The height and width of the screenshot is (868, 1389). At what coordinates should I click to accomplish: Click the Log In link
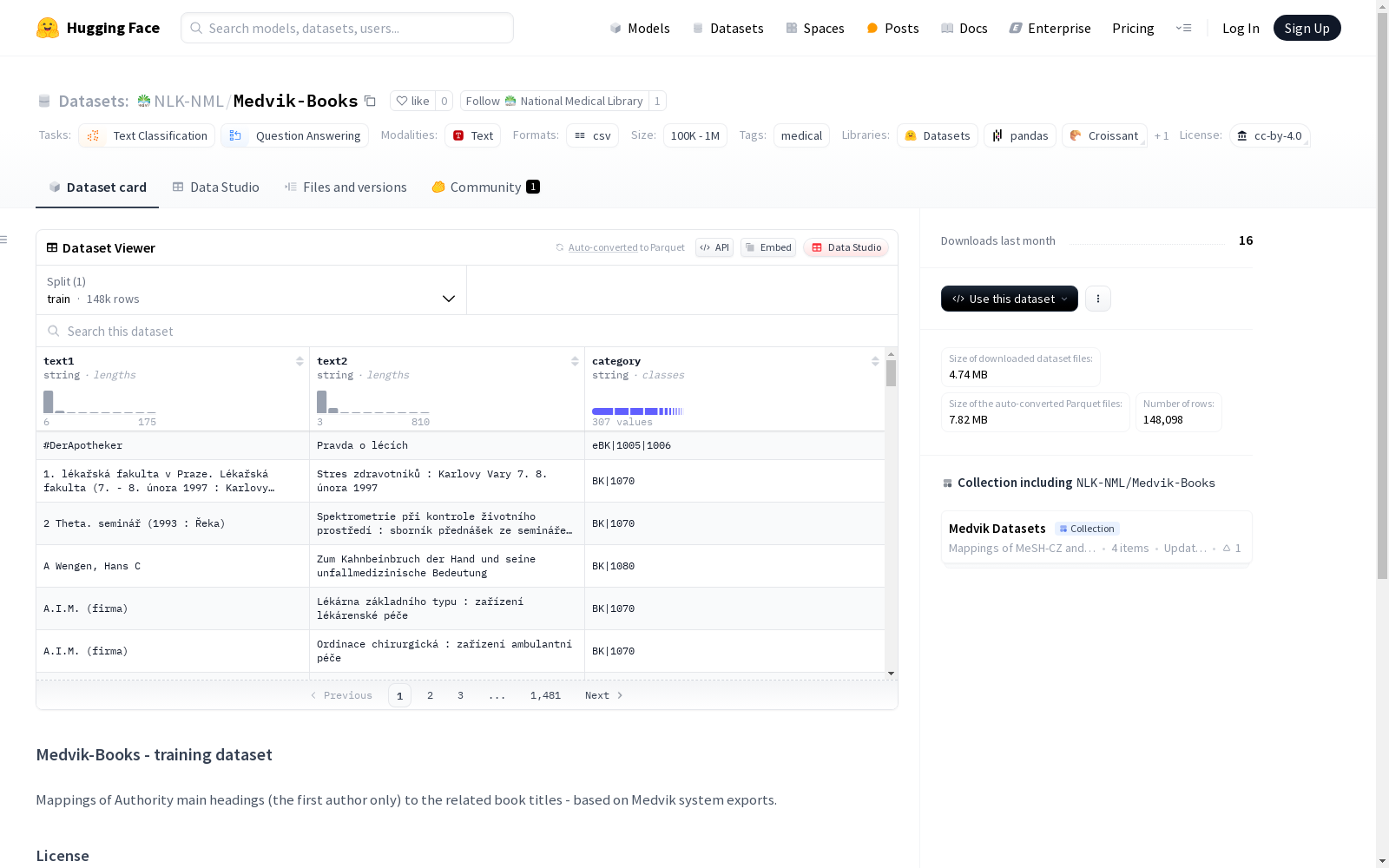click(x=1241, y=28)
